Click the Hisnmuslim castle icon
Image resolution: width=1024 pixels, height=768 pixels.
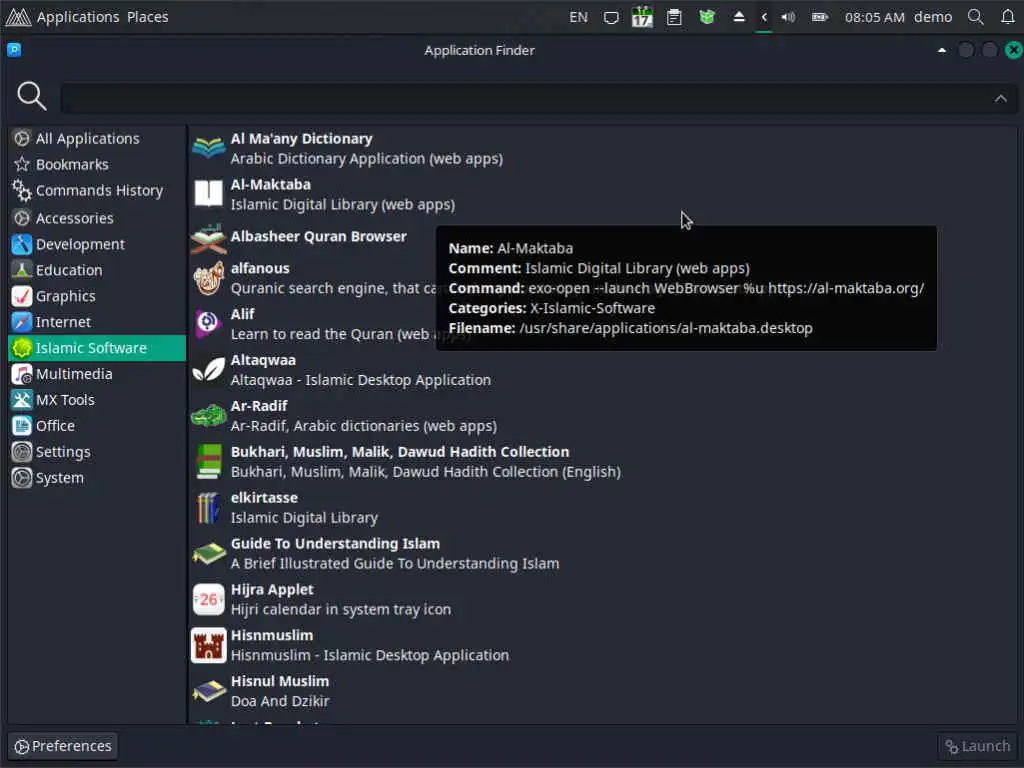[208, 645]
